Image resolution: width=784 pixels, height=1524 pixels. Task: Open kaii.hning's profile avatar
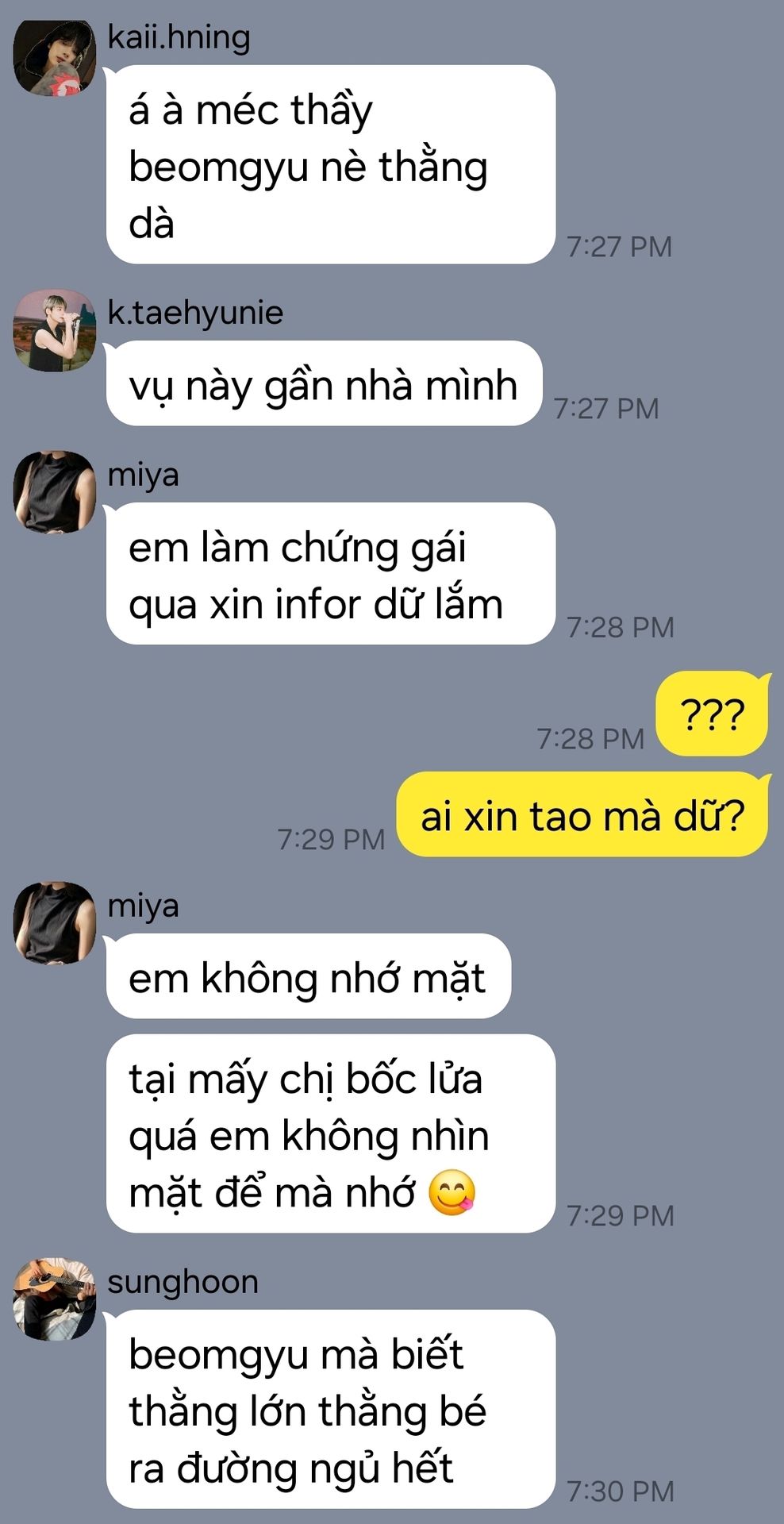click(x=55, y=57)
